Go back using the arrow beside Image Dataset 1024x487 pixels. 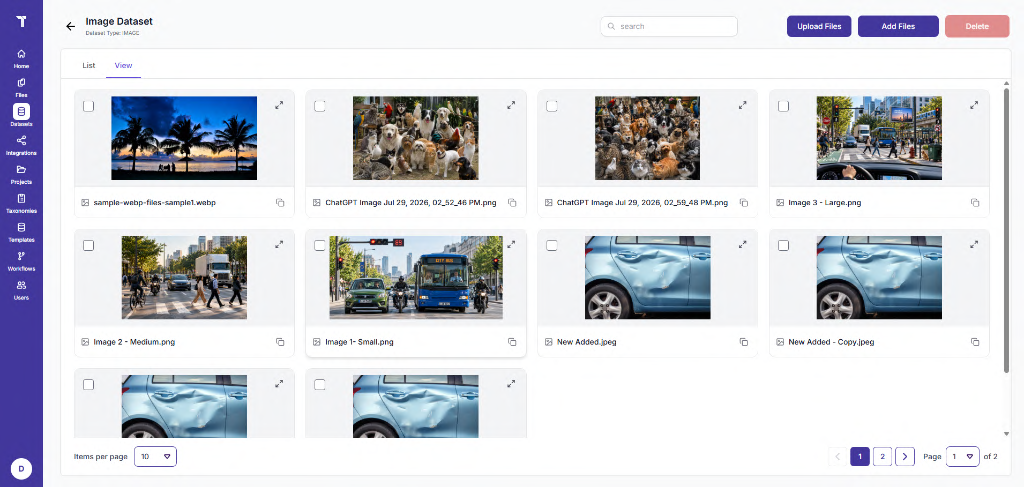(x=71, y=26)
